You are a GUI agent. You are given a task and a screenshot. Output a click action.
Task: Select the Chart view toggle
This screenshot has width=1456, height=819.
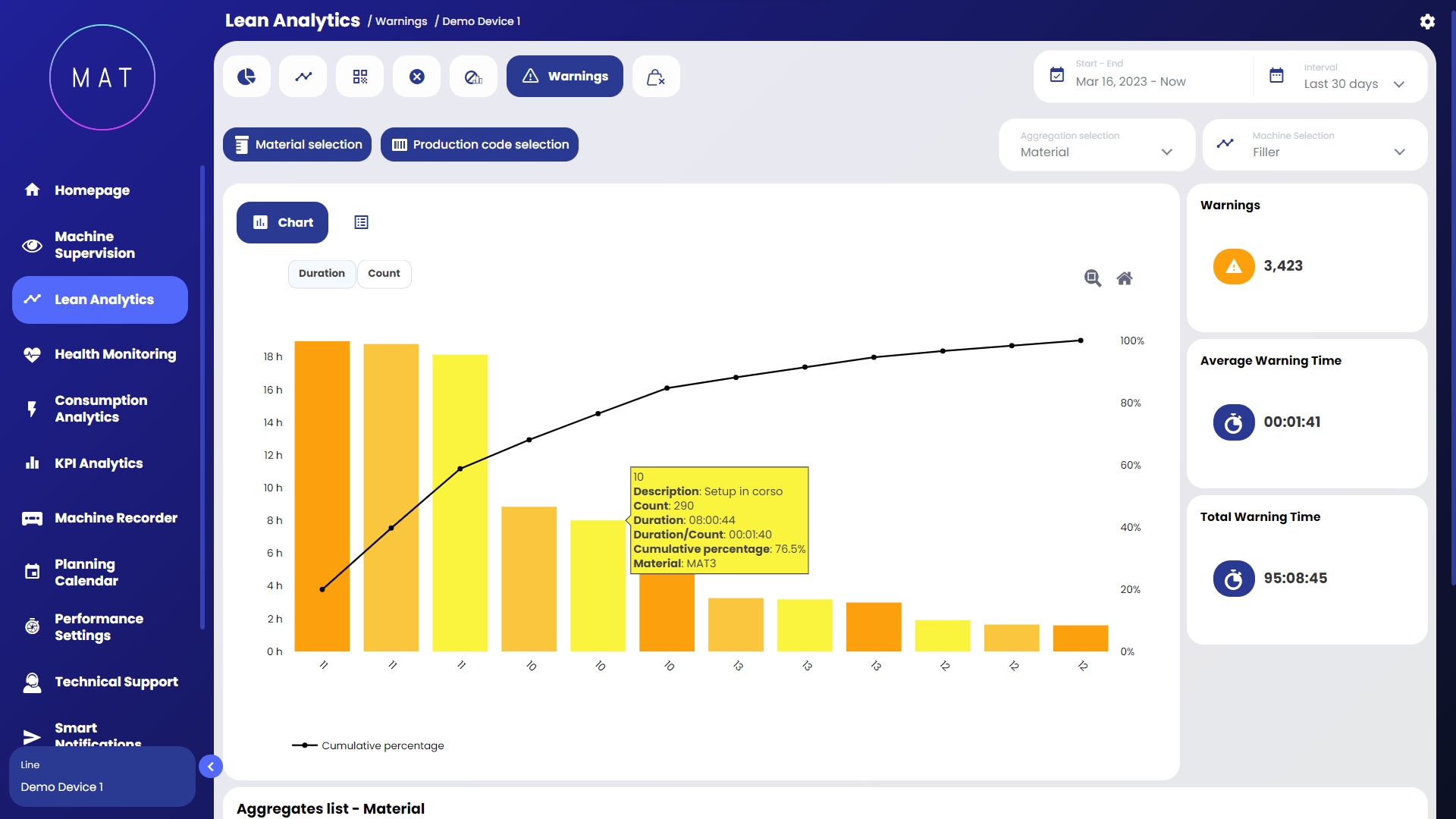[x=282, y=222]
